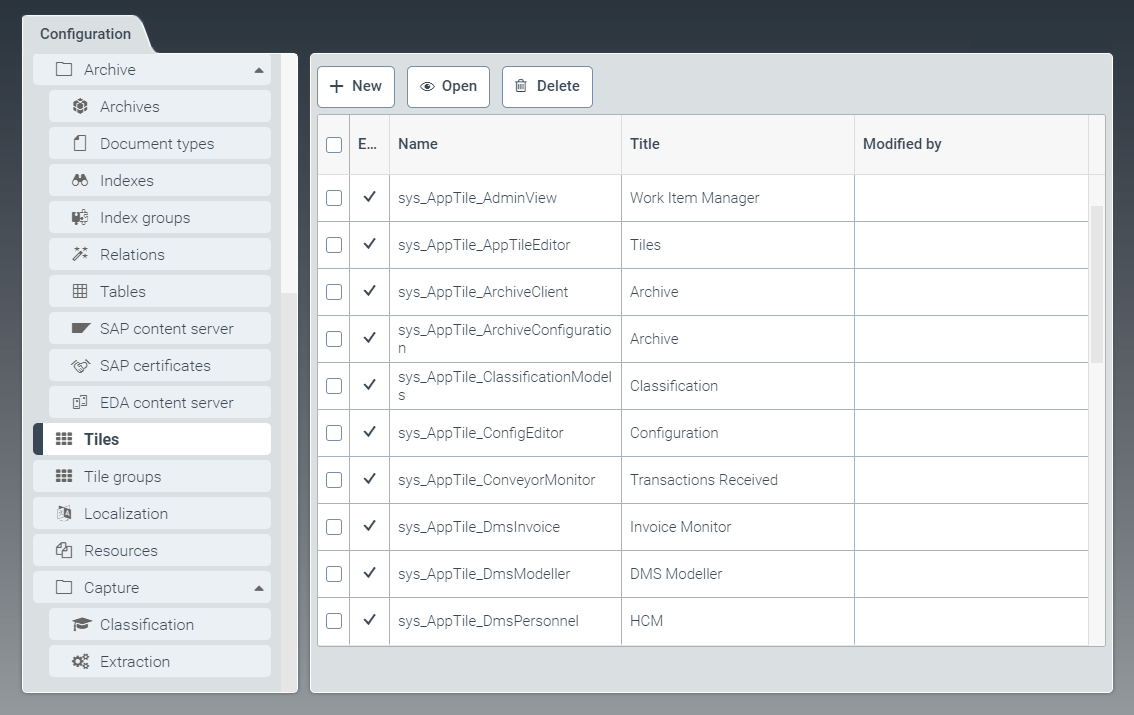The height and width of the screenshot is (715, 1134).
Task: Click the Tables grid icon
Action: coord(80,292)
